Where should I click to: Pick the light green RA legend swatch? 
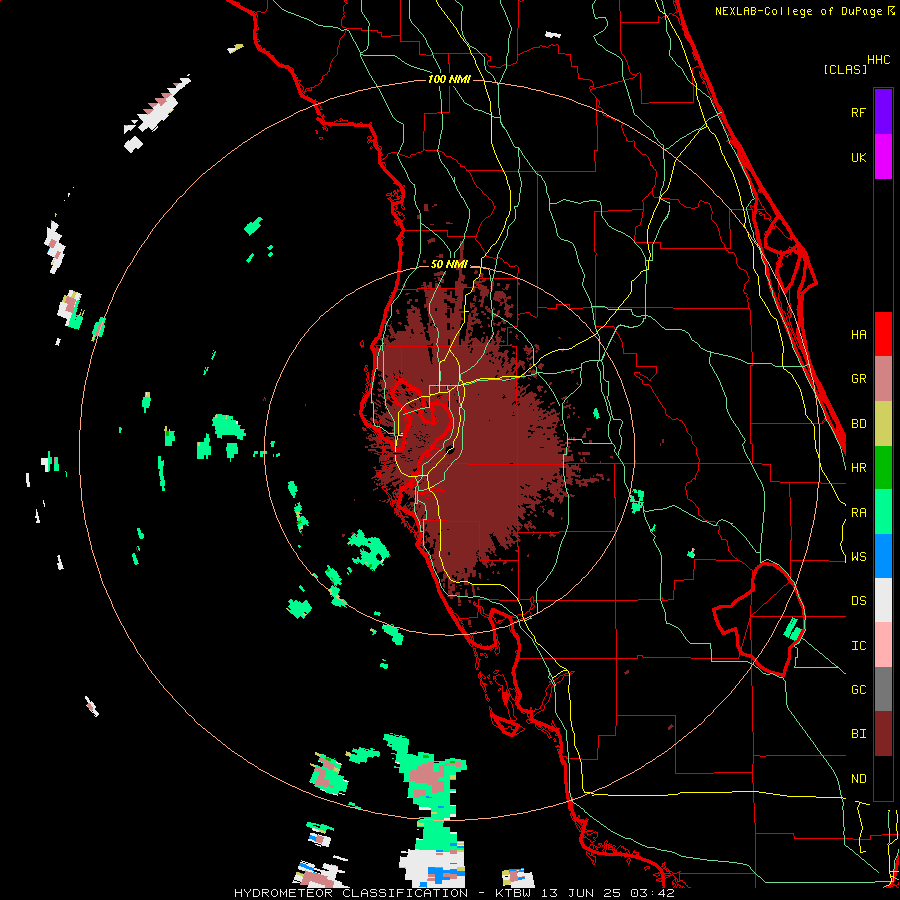click(x=883, y=512)
